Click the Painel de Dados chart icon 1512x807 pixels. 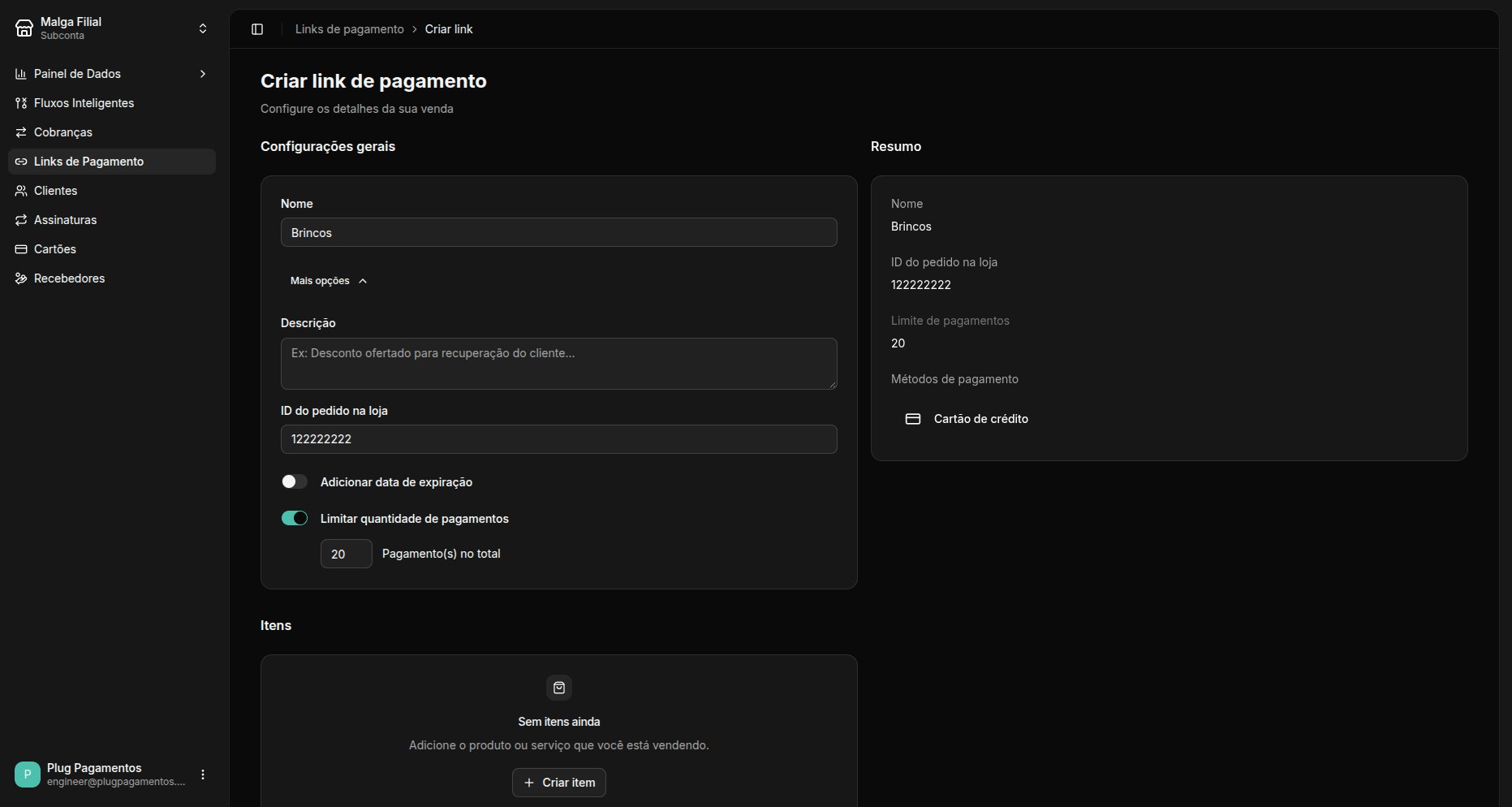click(21, 74)
